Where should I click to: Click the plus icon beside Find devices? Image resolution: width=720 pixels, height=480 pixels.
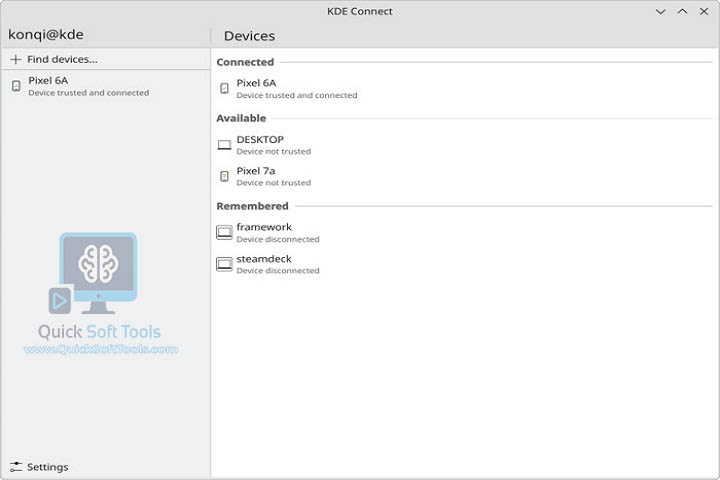16,59
